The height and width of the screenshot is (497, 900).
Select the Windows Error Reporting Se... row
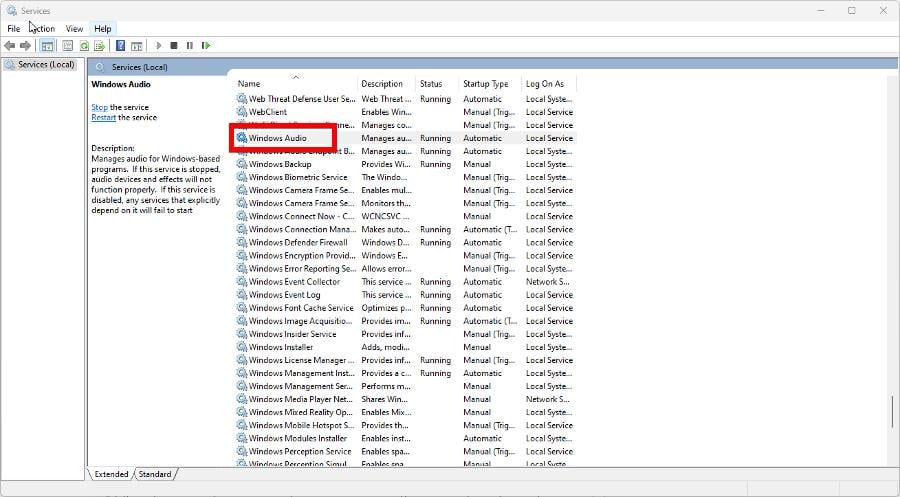(x=405, y=269)
